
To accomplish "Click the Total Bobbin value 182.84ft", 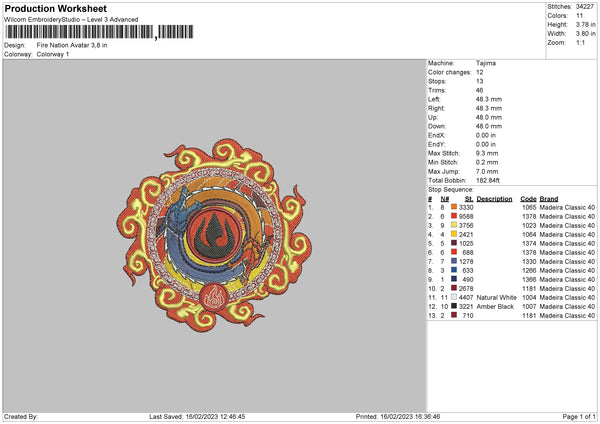I will click(488, 180).
